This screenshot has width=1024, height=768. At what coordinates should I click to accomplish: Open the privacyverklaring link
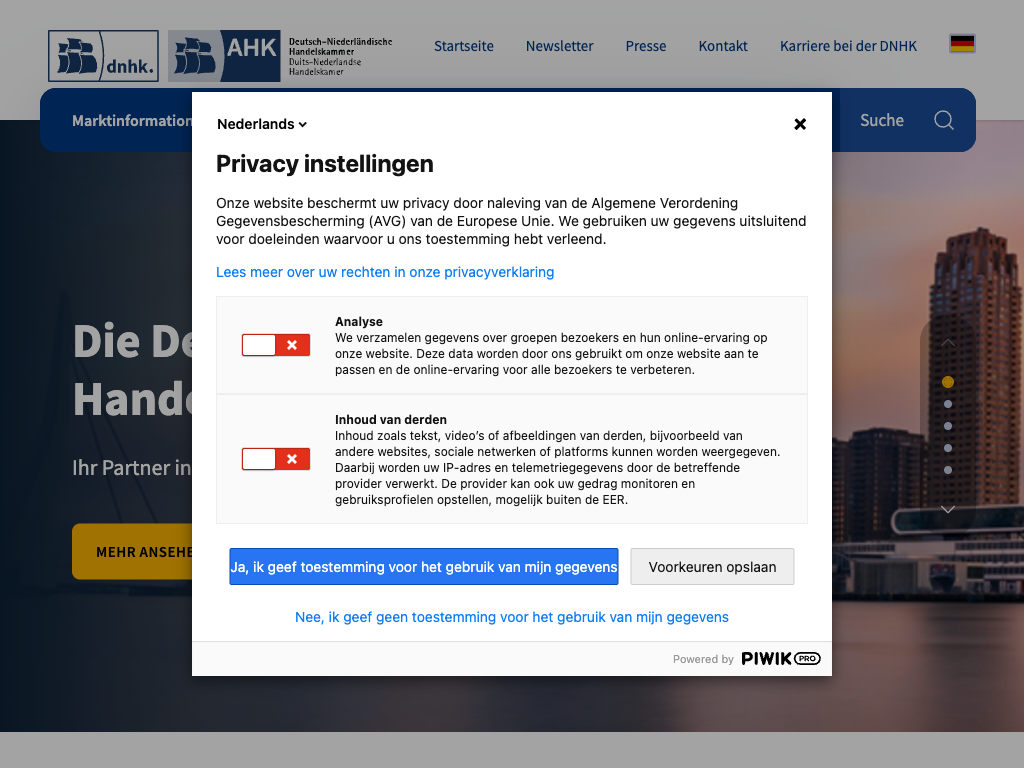tap(385, 272)
